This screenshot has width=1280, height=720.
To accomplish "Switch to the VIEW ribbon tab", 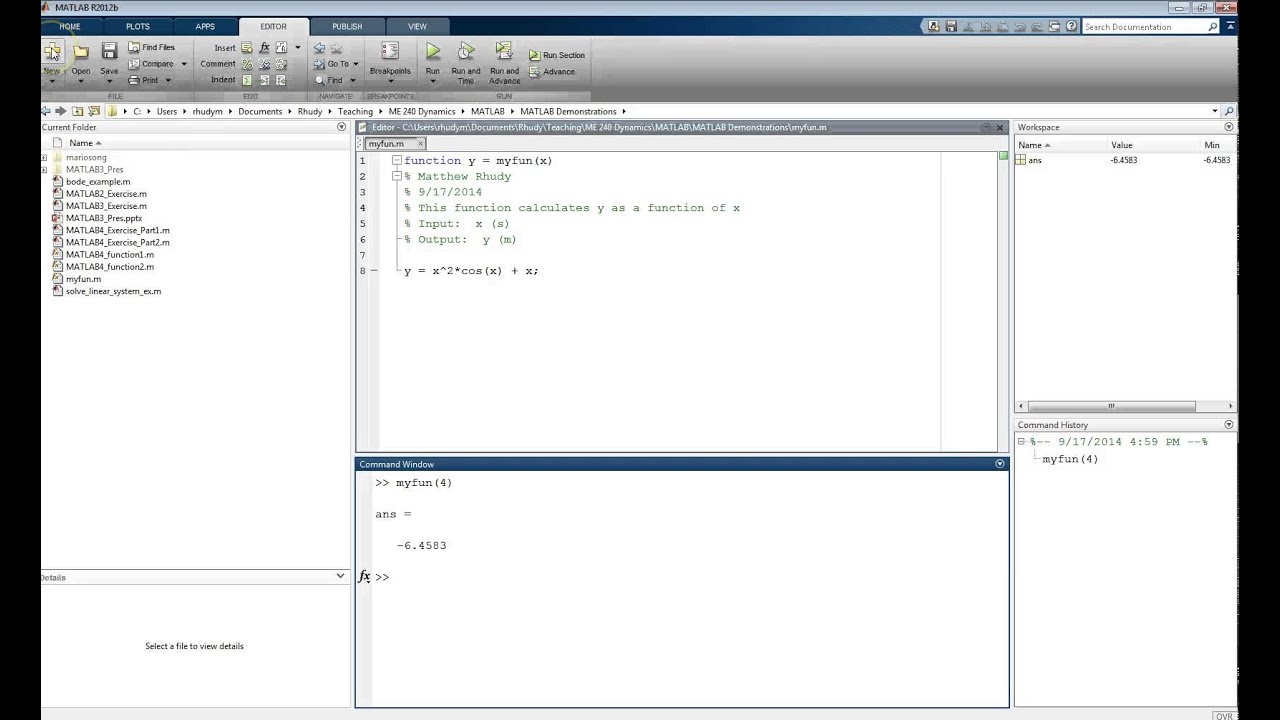I will [417, 26].
